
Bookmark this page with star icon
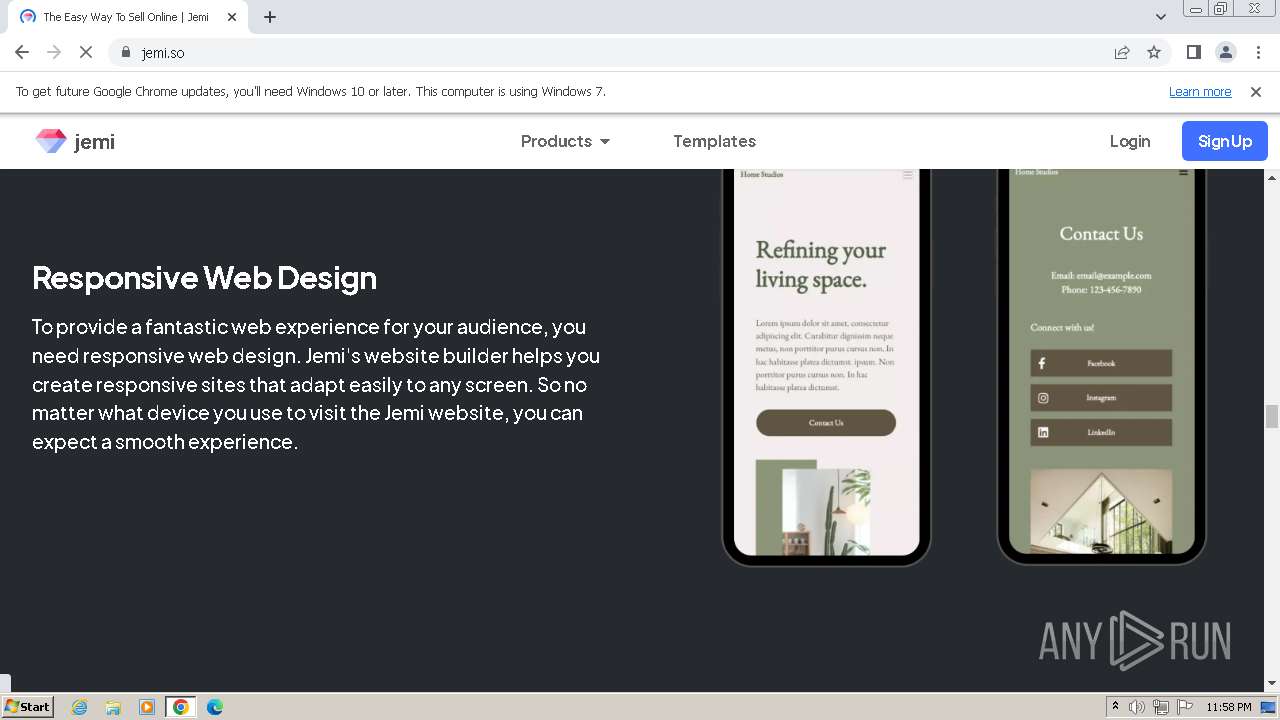coord(1154,52)
